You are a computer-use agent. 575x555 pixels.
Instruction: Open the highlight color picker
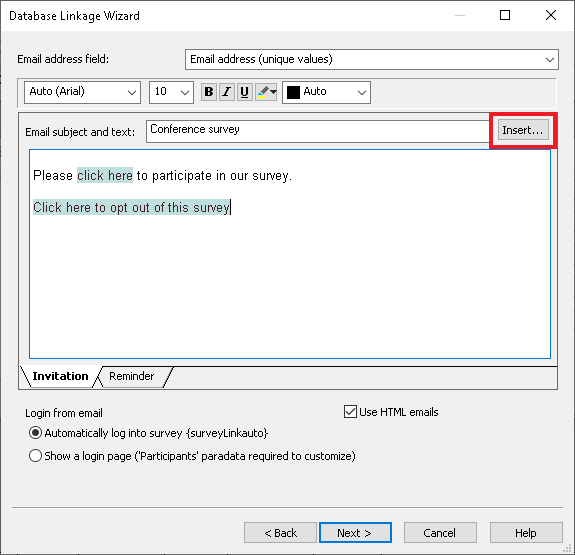pyautogui.click(x=266, y=92)
